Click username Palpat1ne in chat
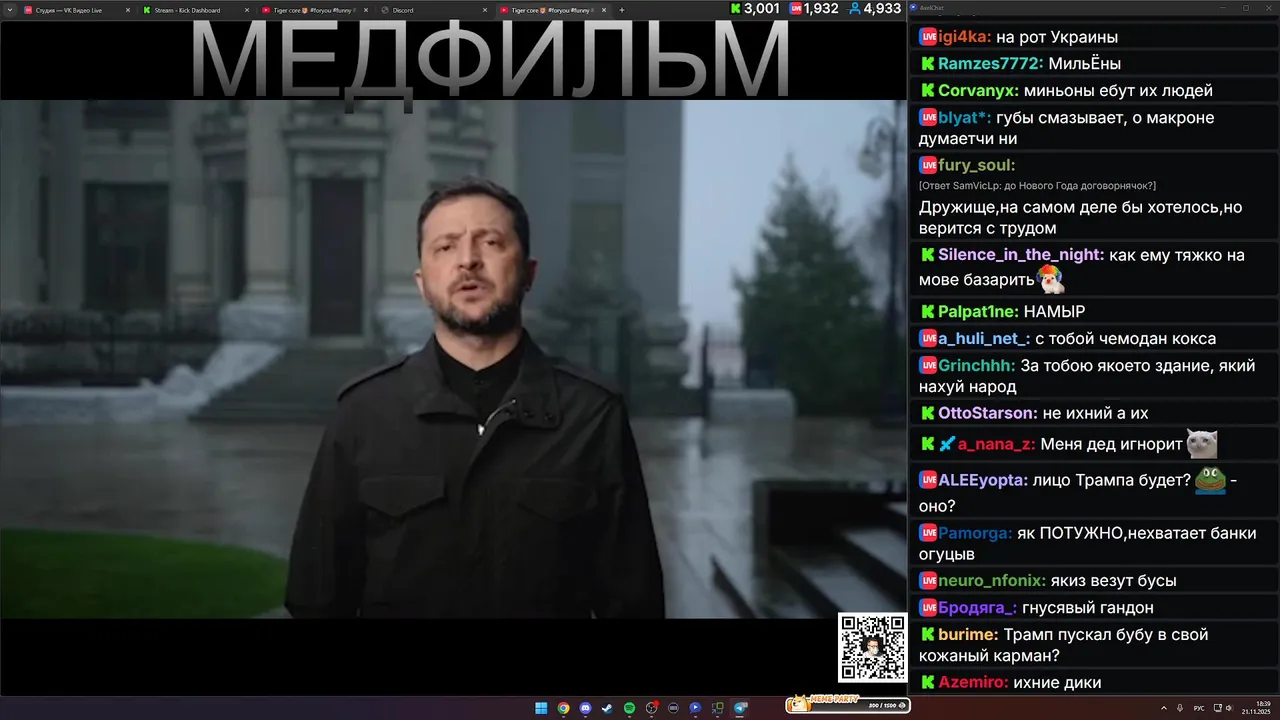This screenshot has height=720, width=1280. (x=977, y=312)
